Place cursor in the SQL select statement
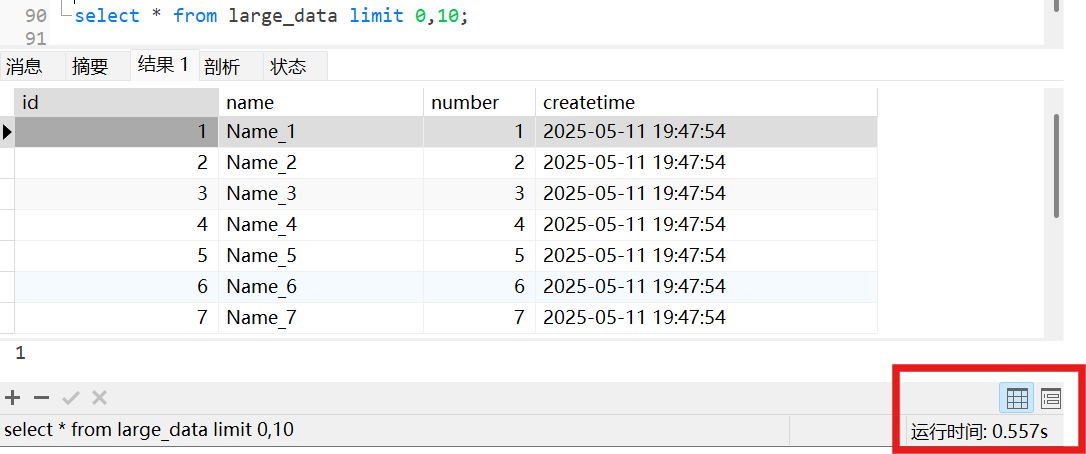The height and width of the screenshot is (454, 1086). [x=270, y=16]
